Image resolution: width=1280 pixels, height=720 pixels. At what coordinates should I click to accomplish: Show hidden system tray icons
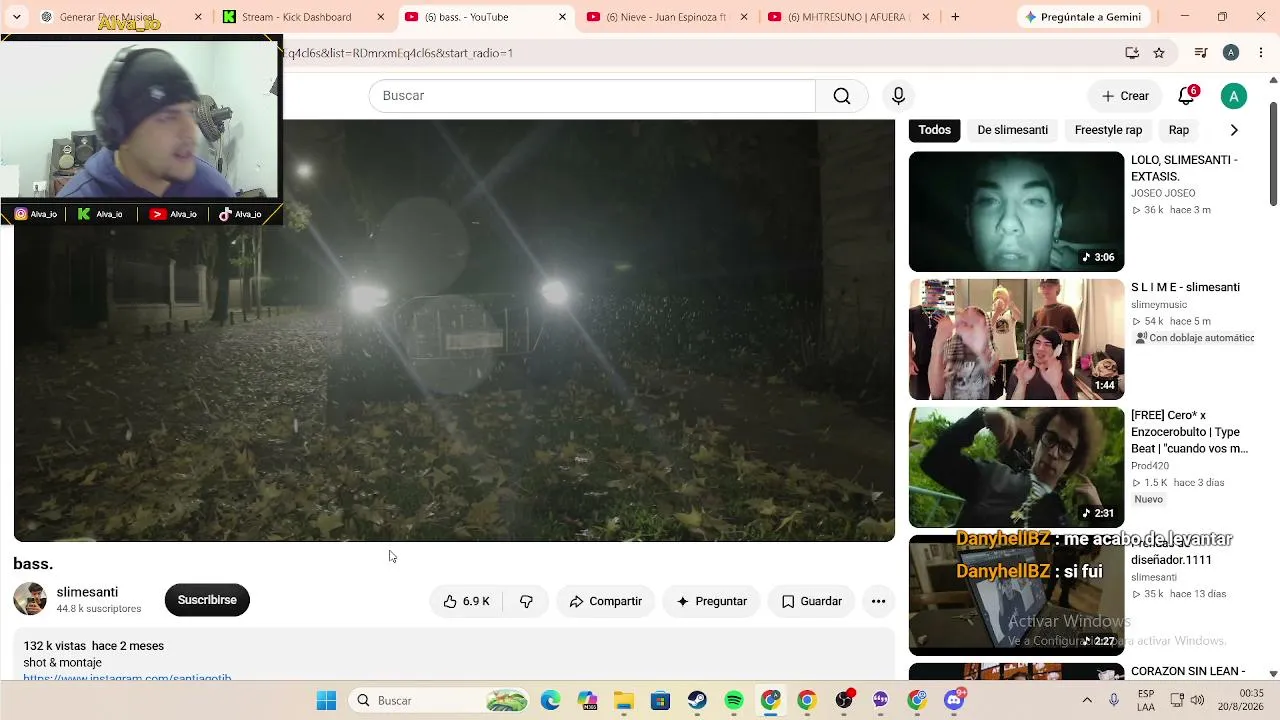[1087, 701]
